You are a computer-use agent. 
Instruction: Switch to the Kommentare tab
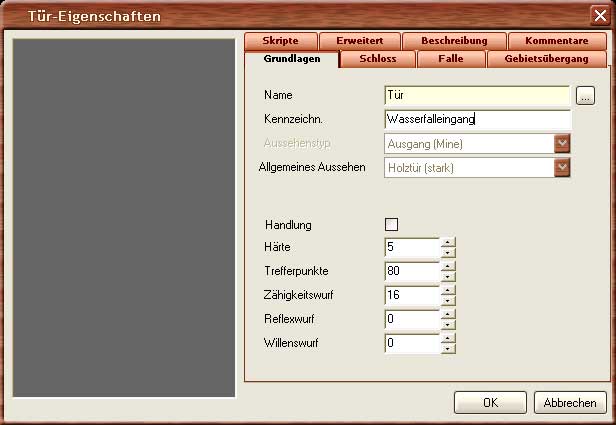tap(556, 41)
